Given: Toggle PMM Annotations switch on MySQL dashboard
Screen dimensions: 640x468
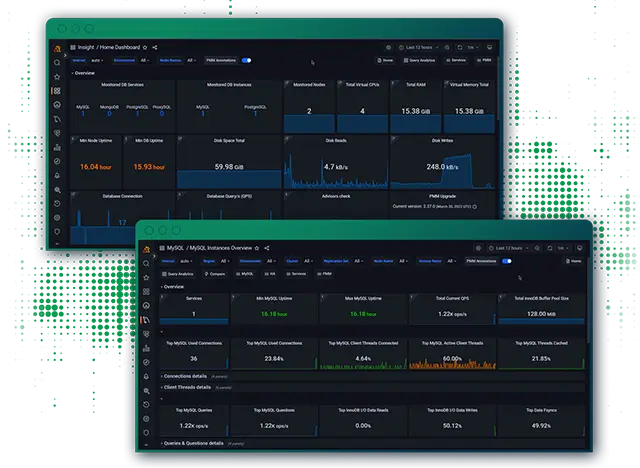Looking at the screenshot, I should (507, 260).
